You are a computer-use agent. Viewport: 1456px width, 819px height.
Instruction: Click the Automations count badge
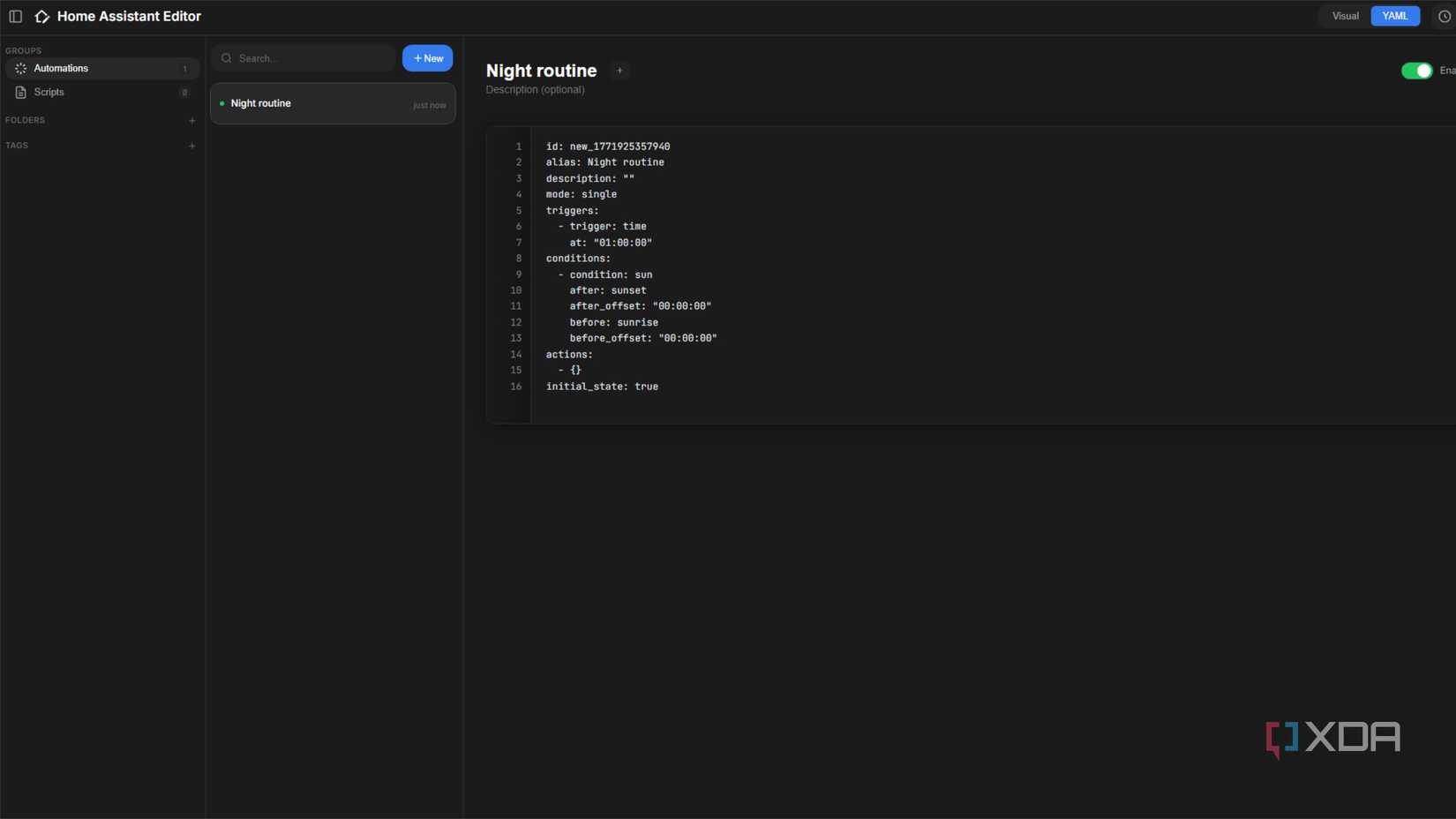coord(184,69)
